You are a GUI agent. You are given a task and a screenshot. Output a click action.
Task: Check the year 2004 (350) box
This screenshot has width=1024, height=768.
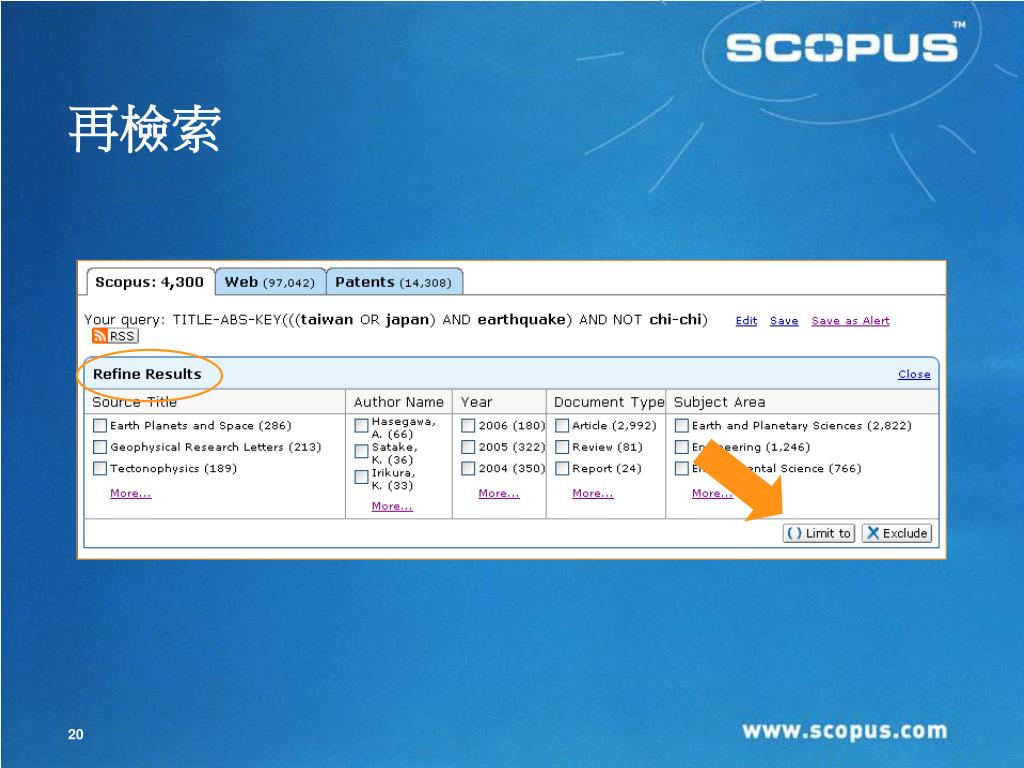pos(468,469)
